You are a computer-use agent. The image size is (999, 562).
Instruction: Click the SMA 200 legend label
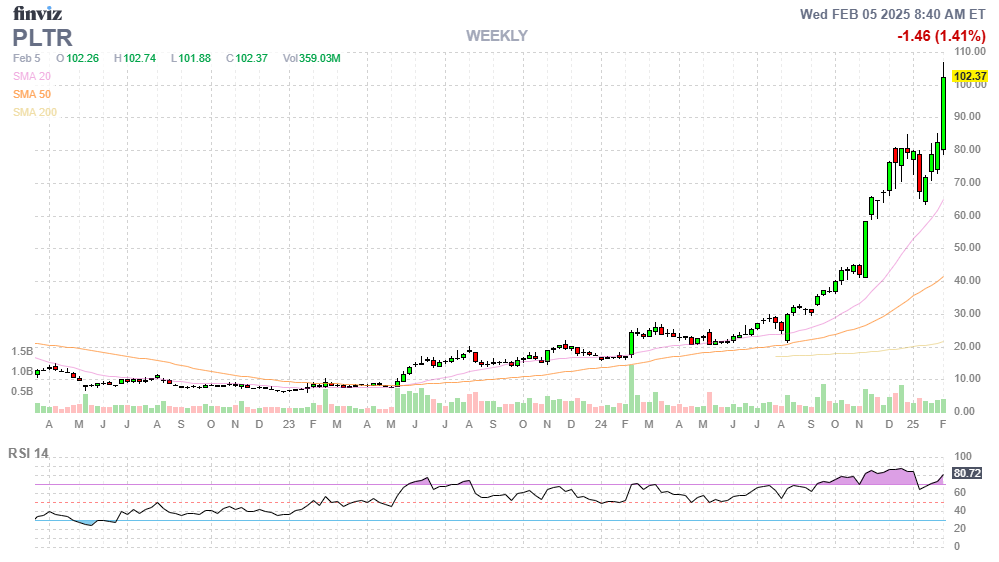(x=35, y=112)
